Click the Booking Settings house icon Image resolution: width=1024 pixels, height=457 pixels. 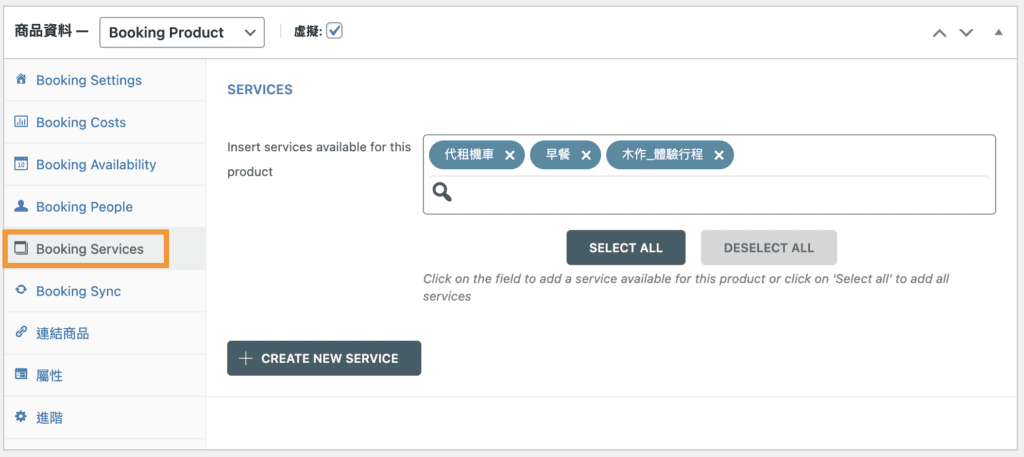click(21, 80)
